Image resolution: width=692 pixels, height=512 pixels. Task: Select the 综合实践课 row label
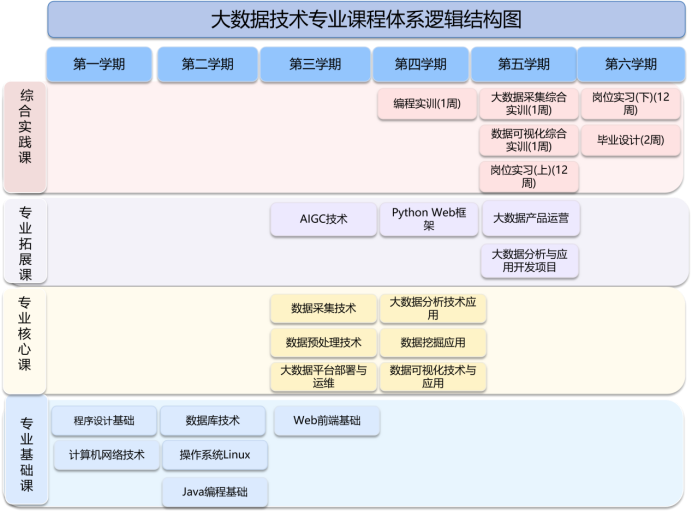point(26,138)
